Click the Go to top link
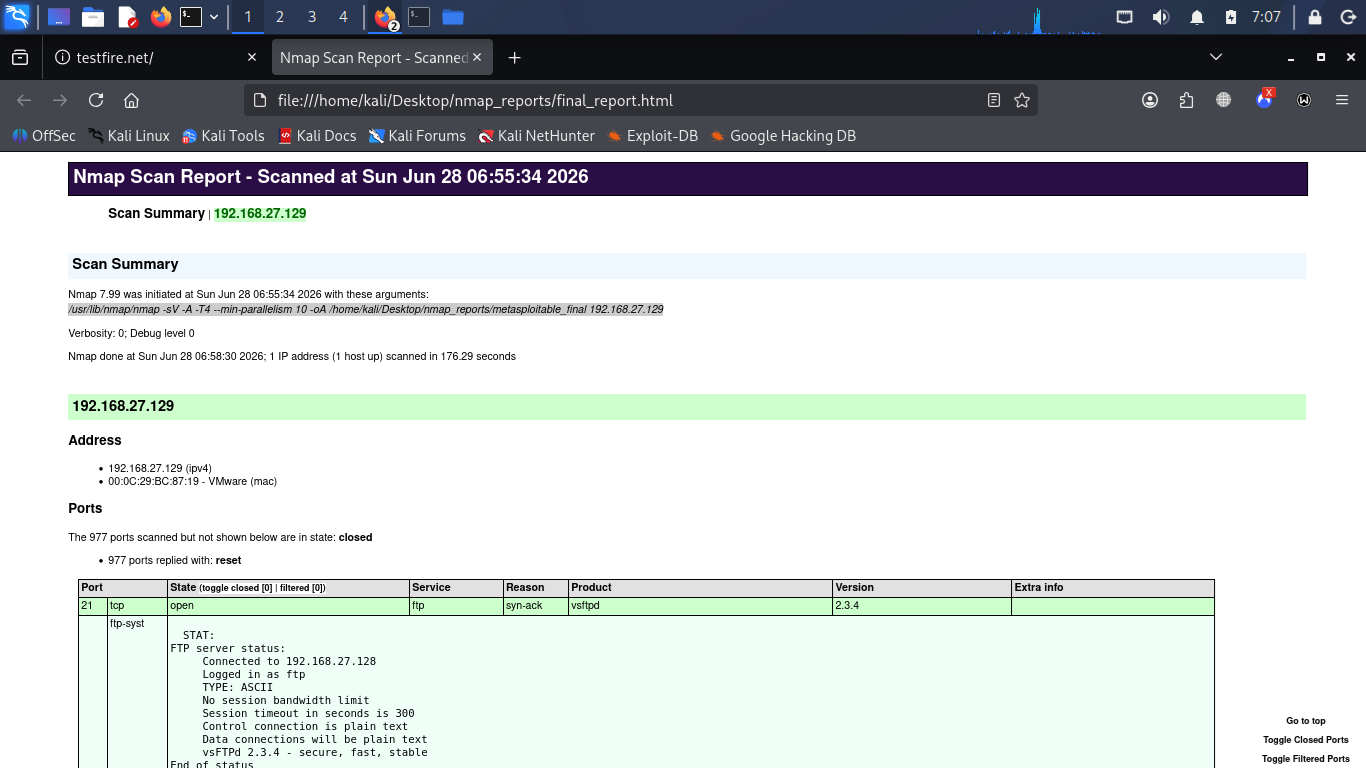Viewport: 1366px width, 768px height. pos(1306,721)
